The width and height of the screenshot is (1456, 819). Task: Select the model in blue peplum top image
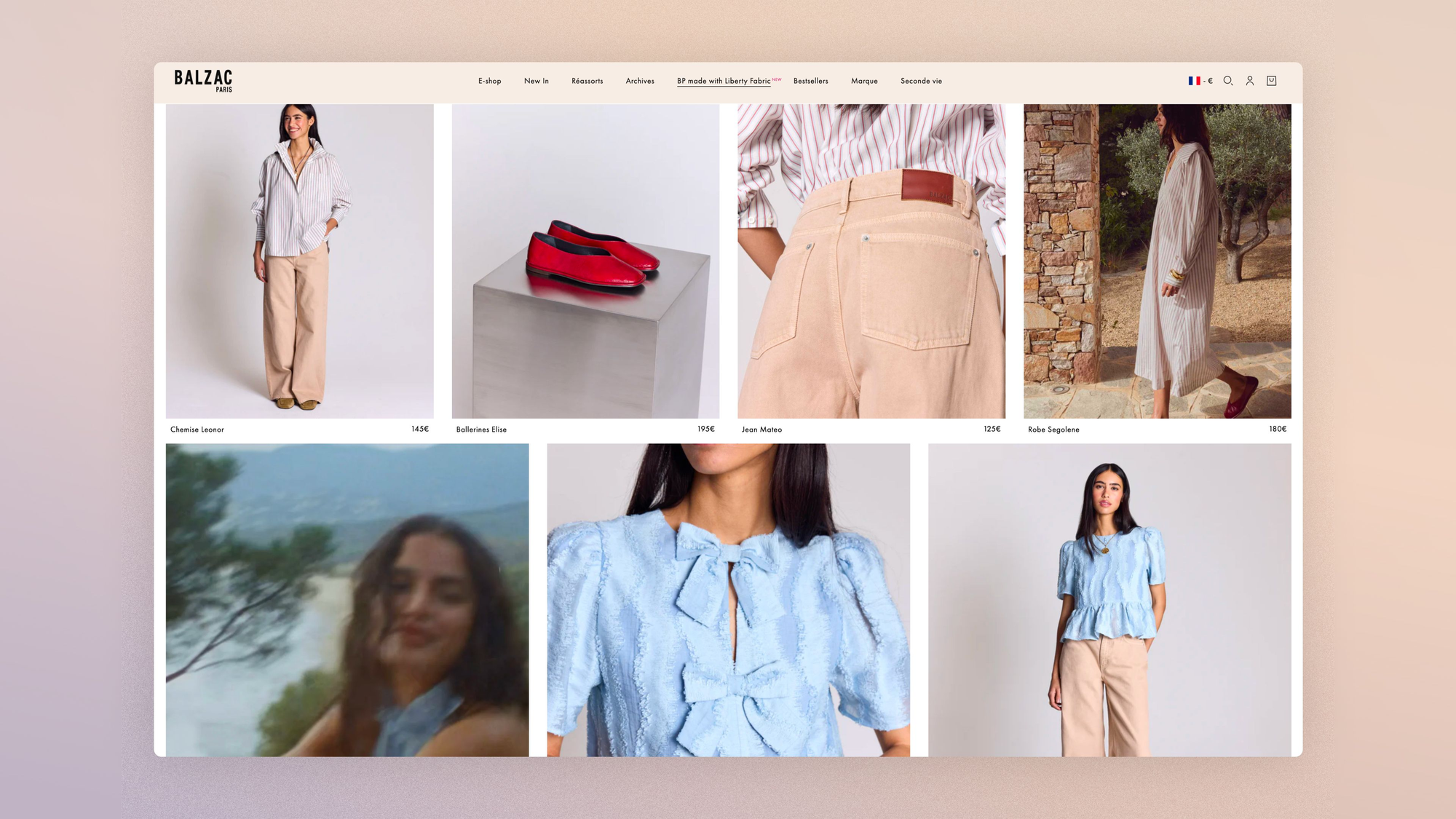(x=1109, y=600)
